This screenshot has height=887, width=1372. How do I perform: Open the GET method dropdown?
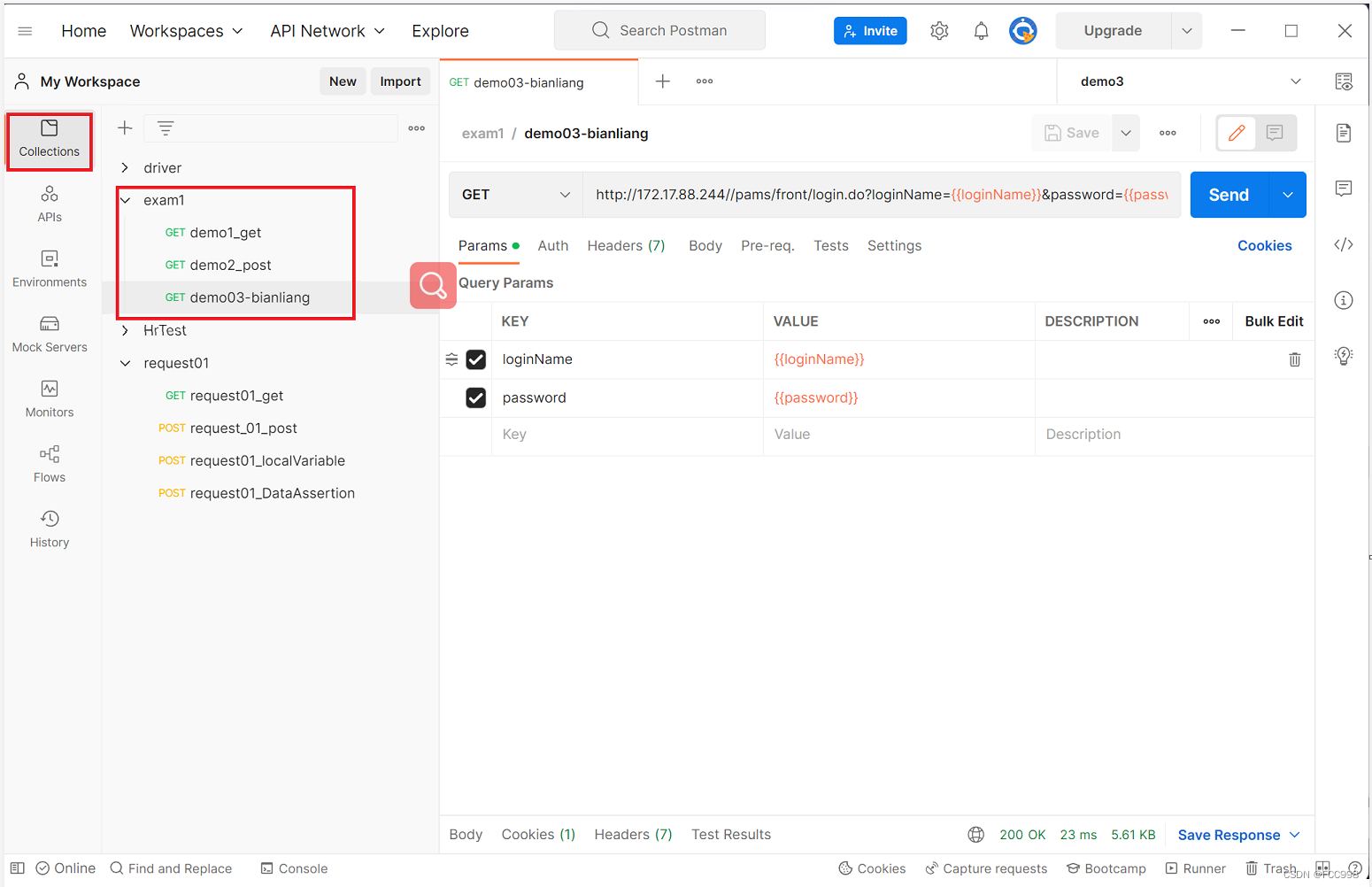(516, 195)
